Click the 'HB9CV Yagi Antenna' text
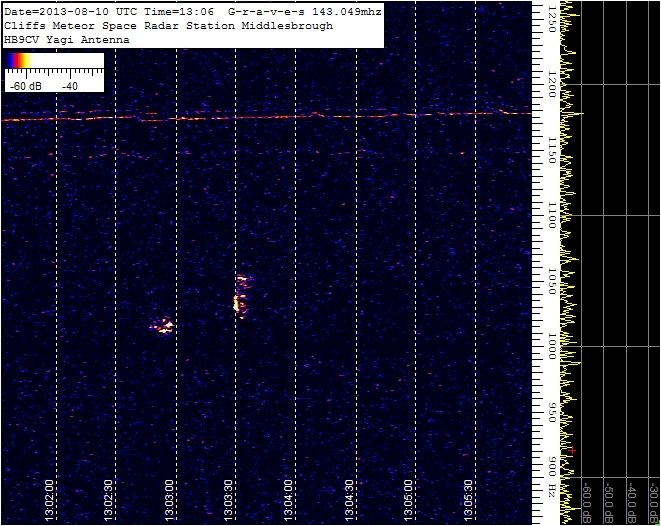 pyautogui.click(x=67, y=40)
